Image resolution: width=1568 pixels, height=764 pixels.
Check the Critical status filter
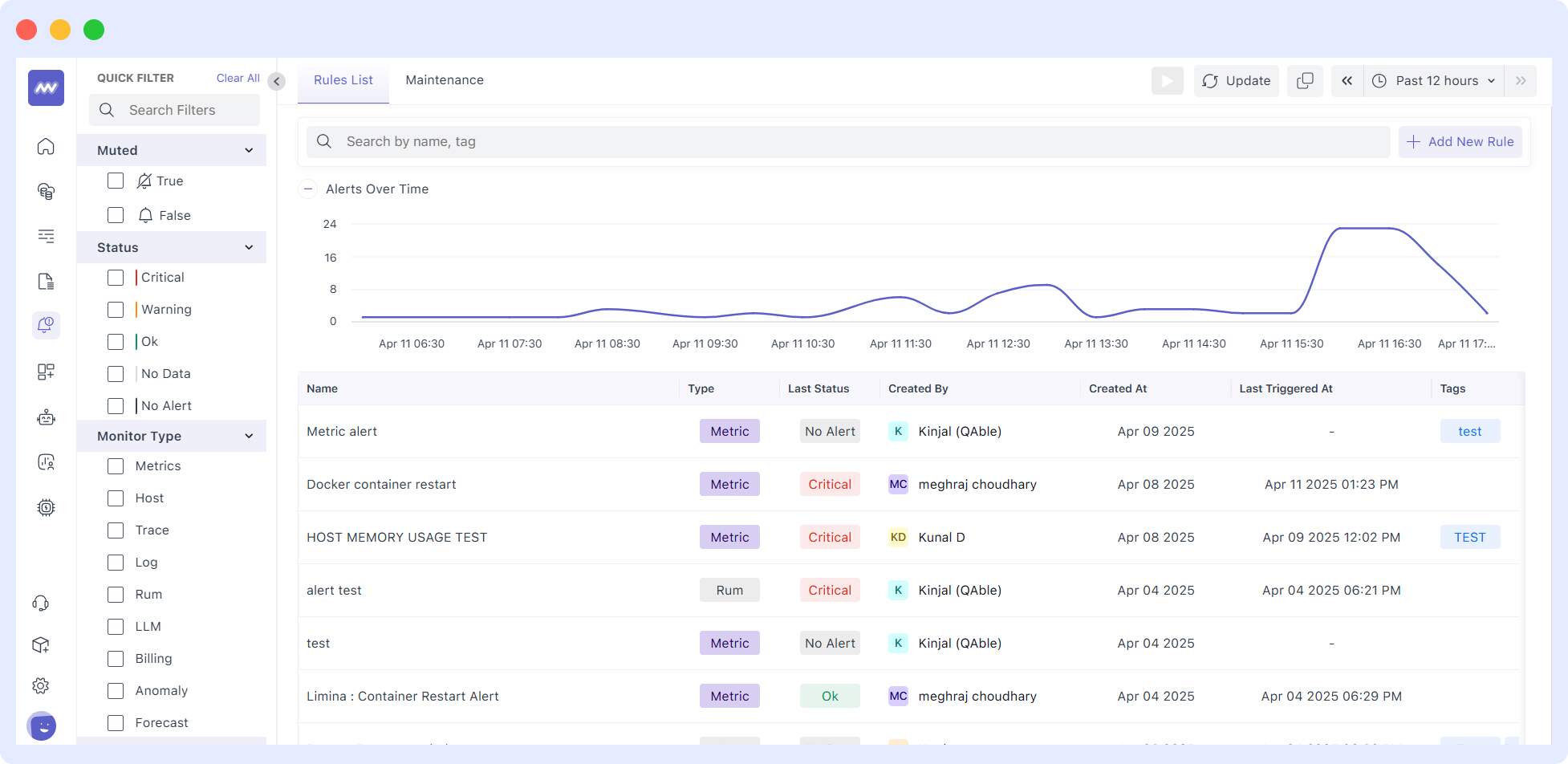(x=116, y=277)
